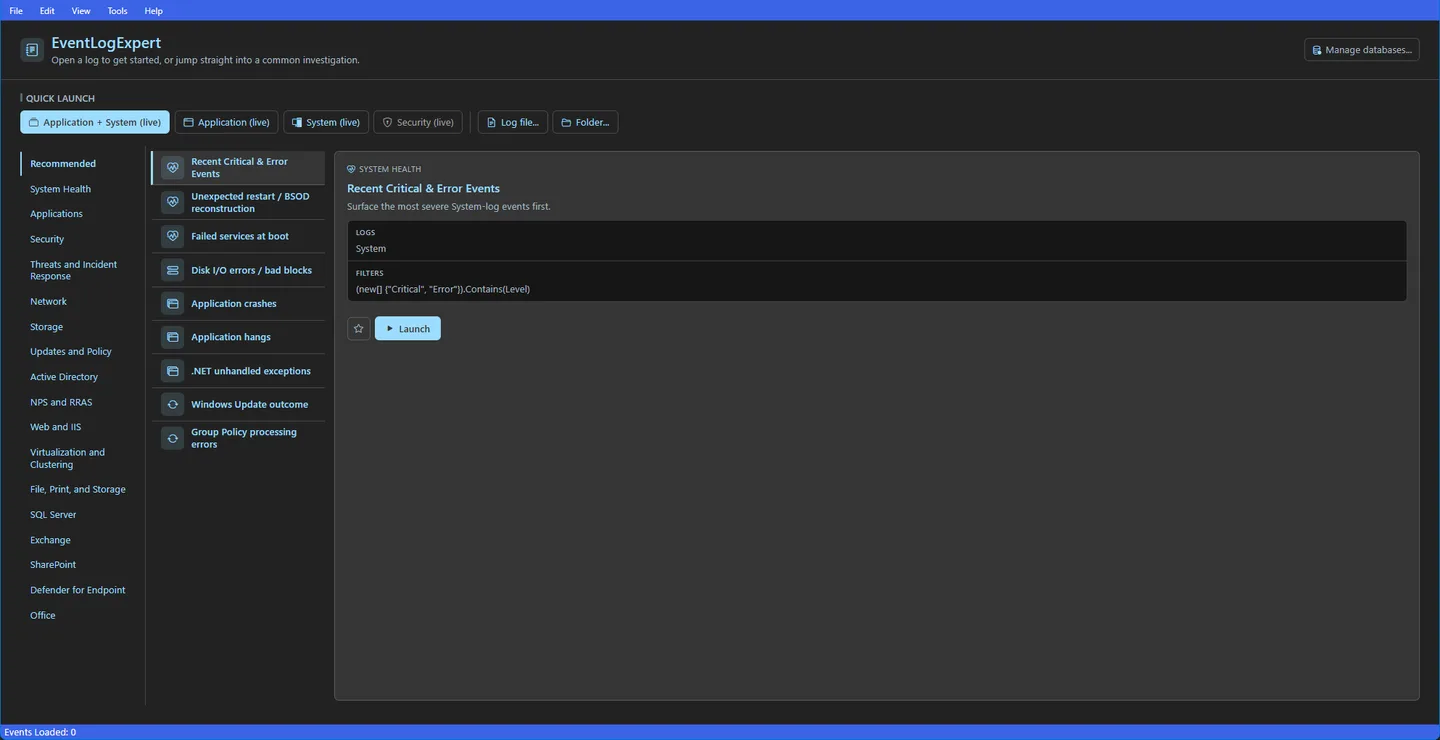Click the Folder... button

(585, 122)
